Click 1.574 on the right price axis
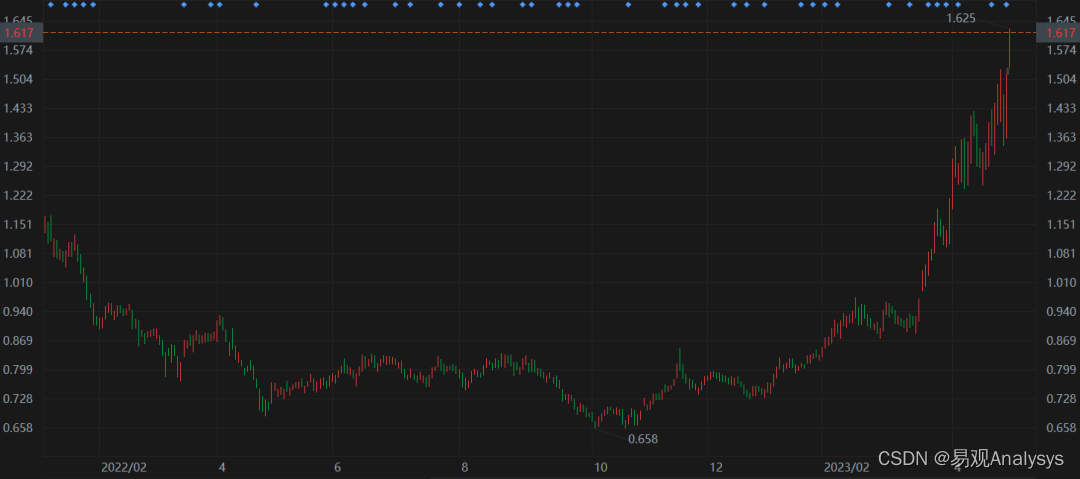1080x479 pixels. (1061, 50)
